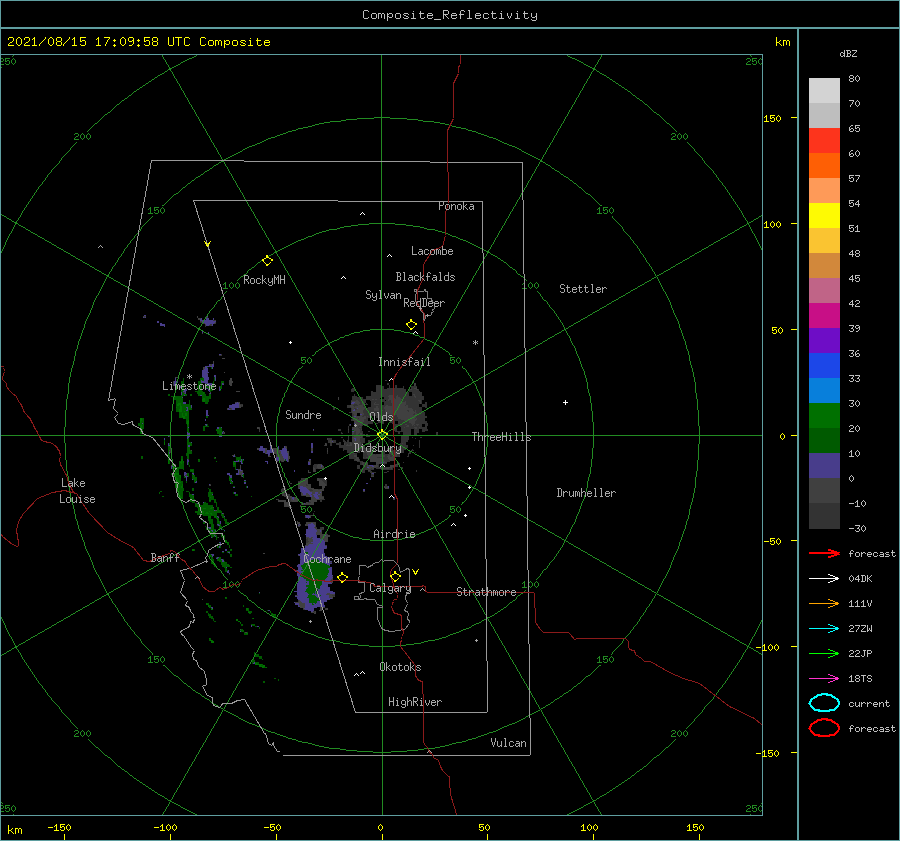Click the Lake Louise label
This screenshot has width=900, height=841.
click(77, 491)
